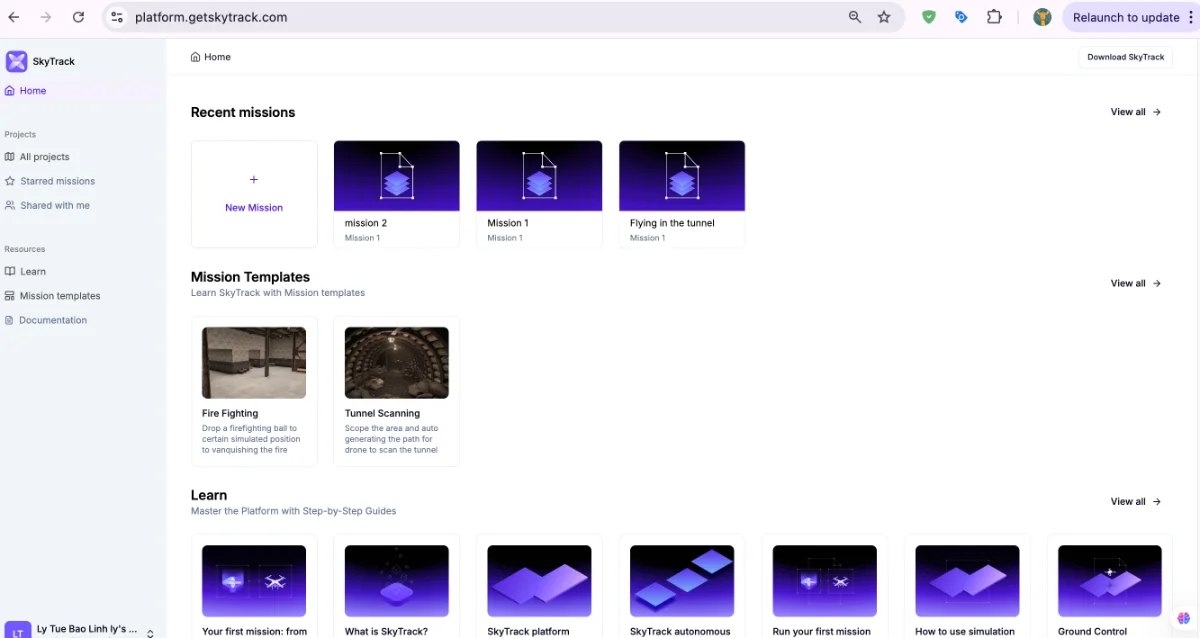Reload the page
1200x638 pixels.
click(x=79, y=17)
